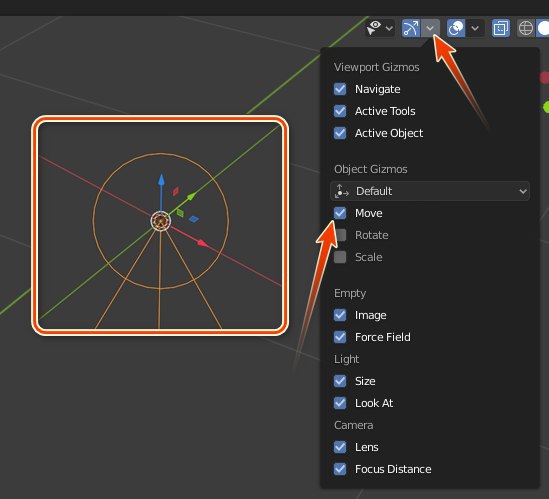The width and height of the screenshot is (549, 499).
Task: Open the Overlays dropdown arrow
Action: (x=475, y=28)
